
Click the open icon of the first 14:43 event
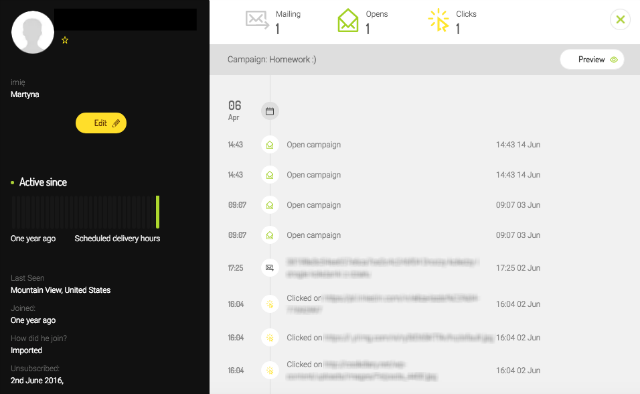click(x=270, y=145)
